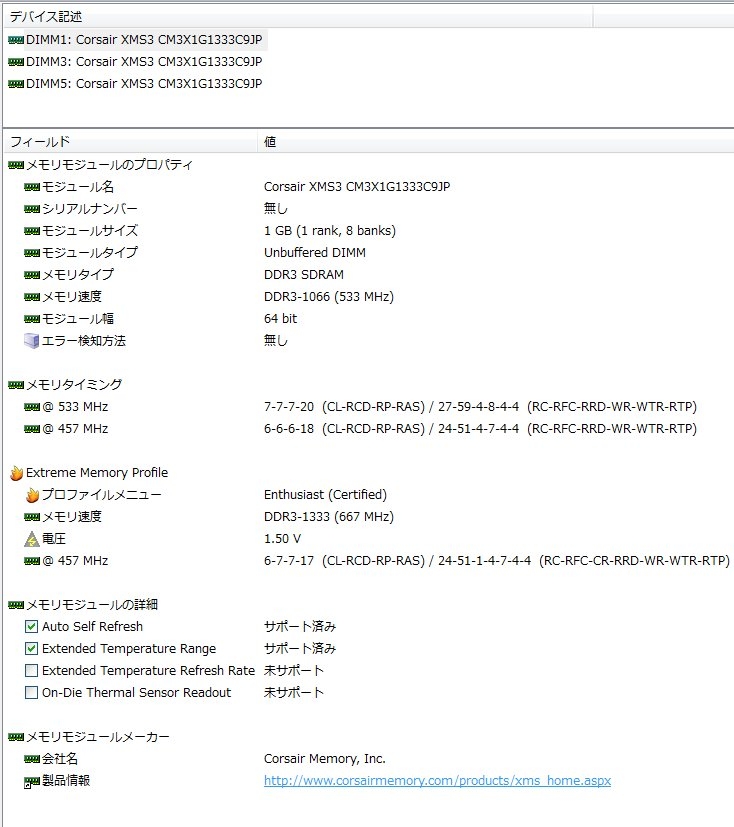Click the shortcut icon beside 製品情報
This screenshot has width=734, height=827.
32,781
